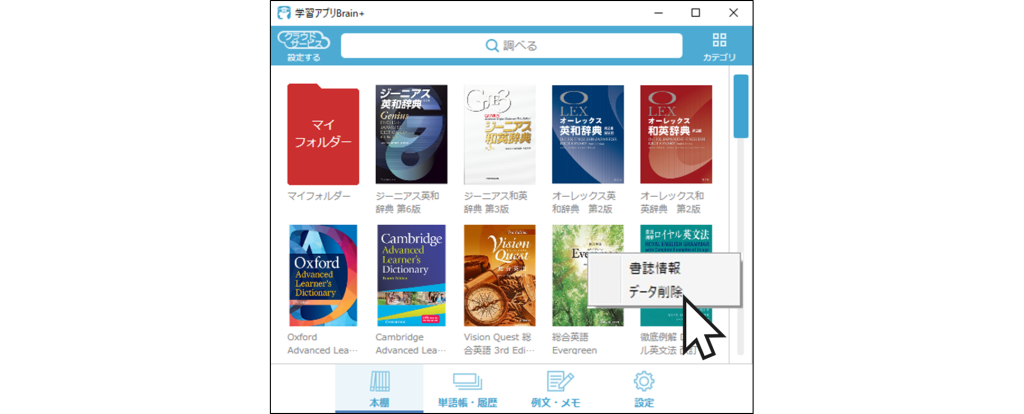Choose データ削除 from context menu
1024x414 pixels.
tap(655, 292)
